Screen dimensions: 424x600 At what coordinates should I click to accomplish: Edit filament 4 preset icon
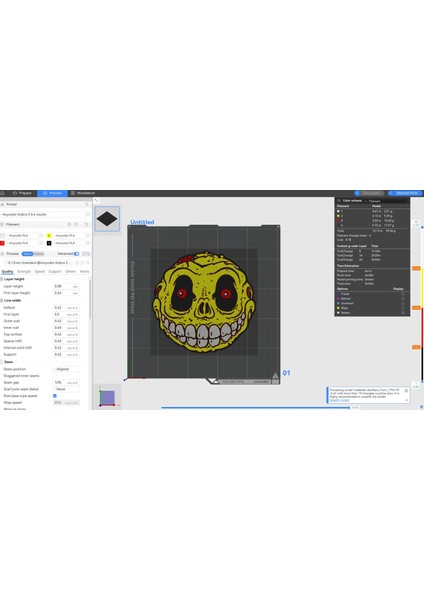tap(88, 243)
